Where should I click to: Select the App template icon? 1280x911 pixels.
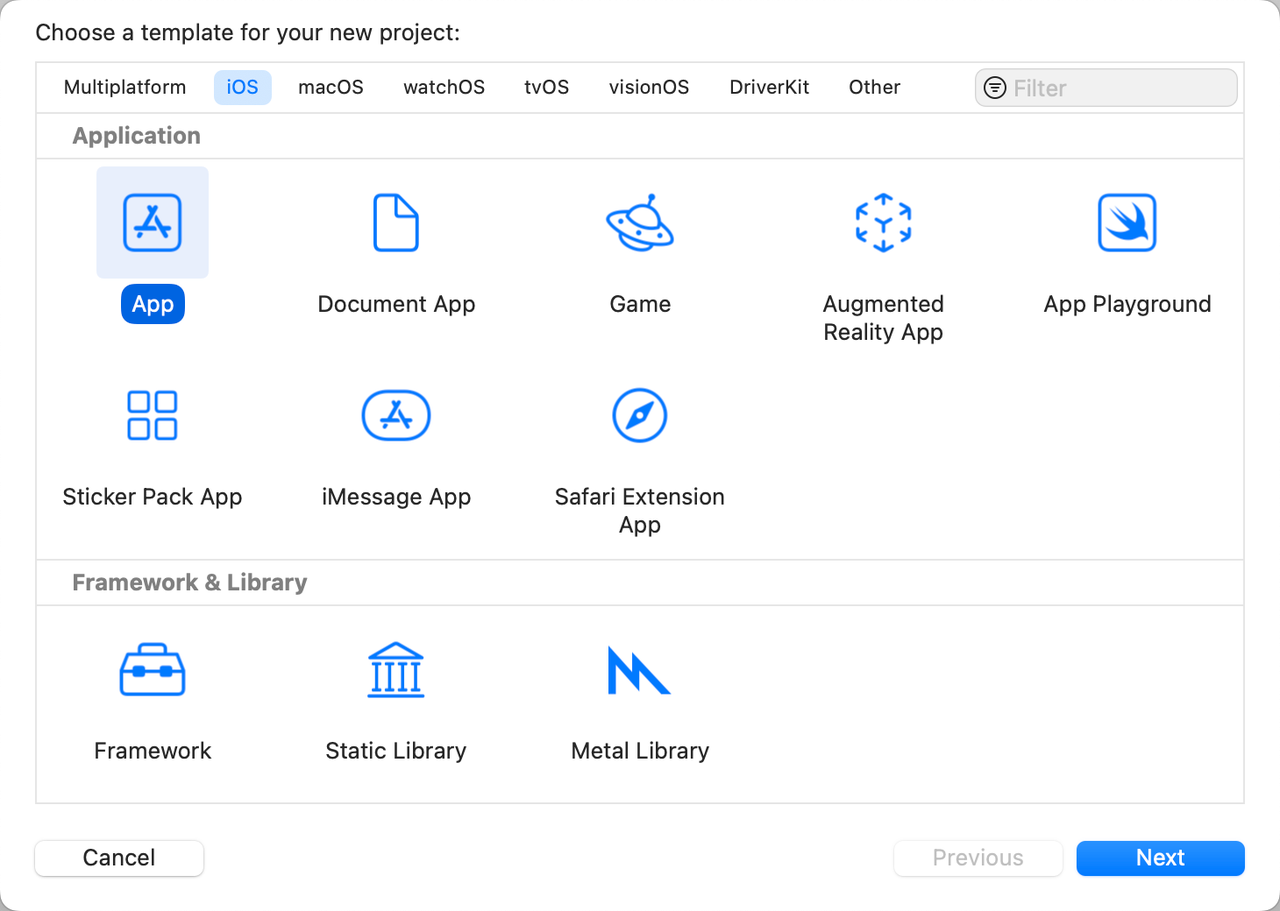(x=152, y=222)
